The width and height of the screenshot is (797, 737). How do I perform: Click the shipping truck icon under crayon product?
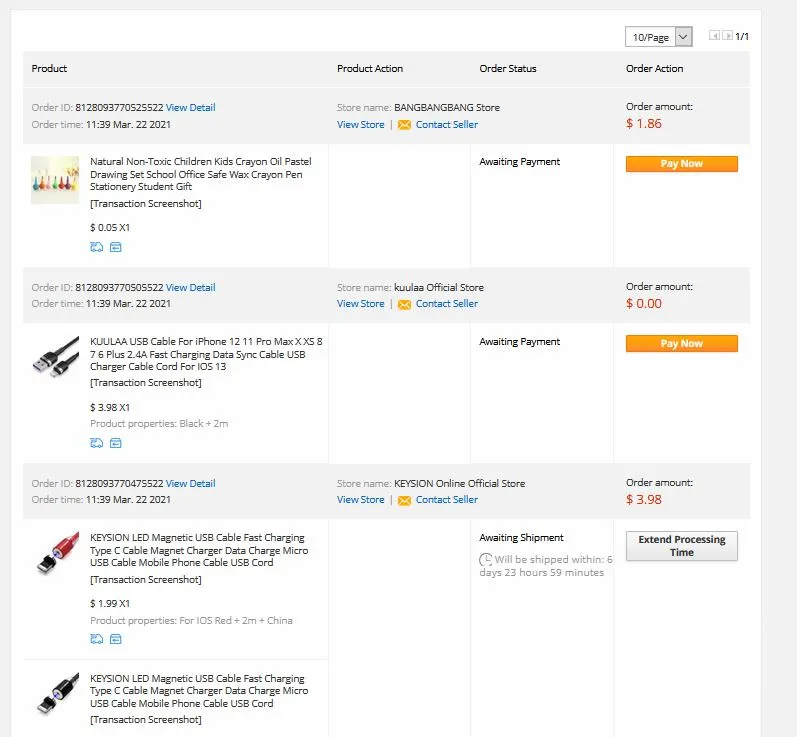[97, 247]
